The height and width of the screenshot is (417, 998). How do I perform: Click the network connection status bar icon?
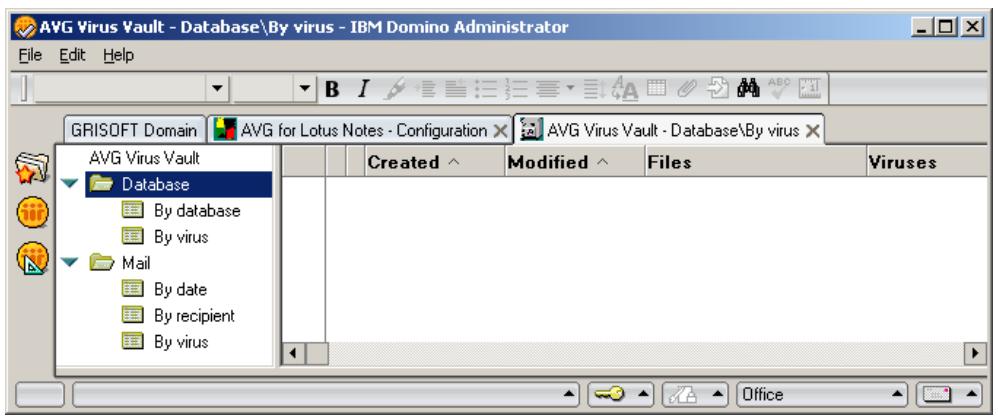(x=684, y=395)
